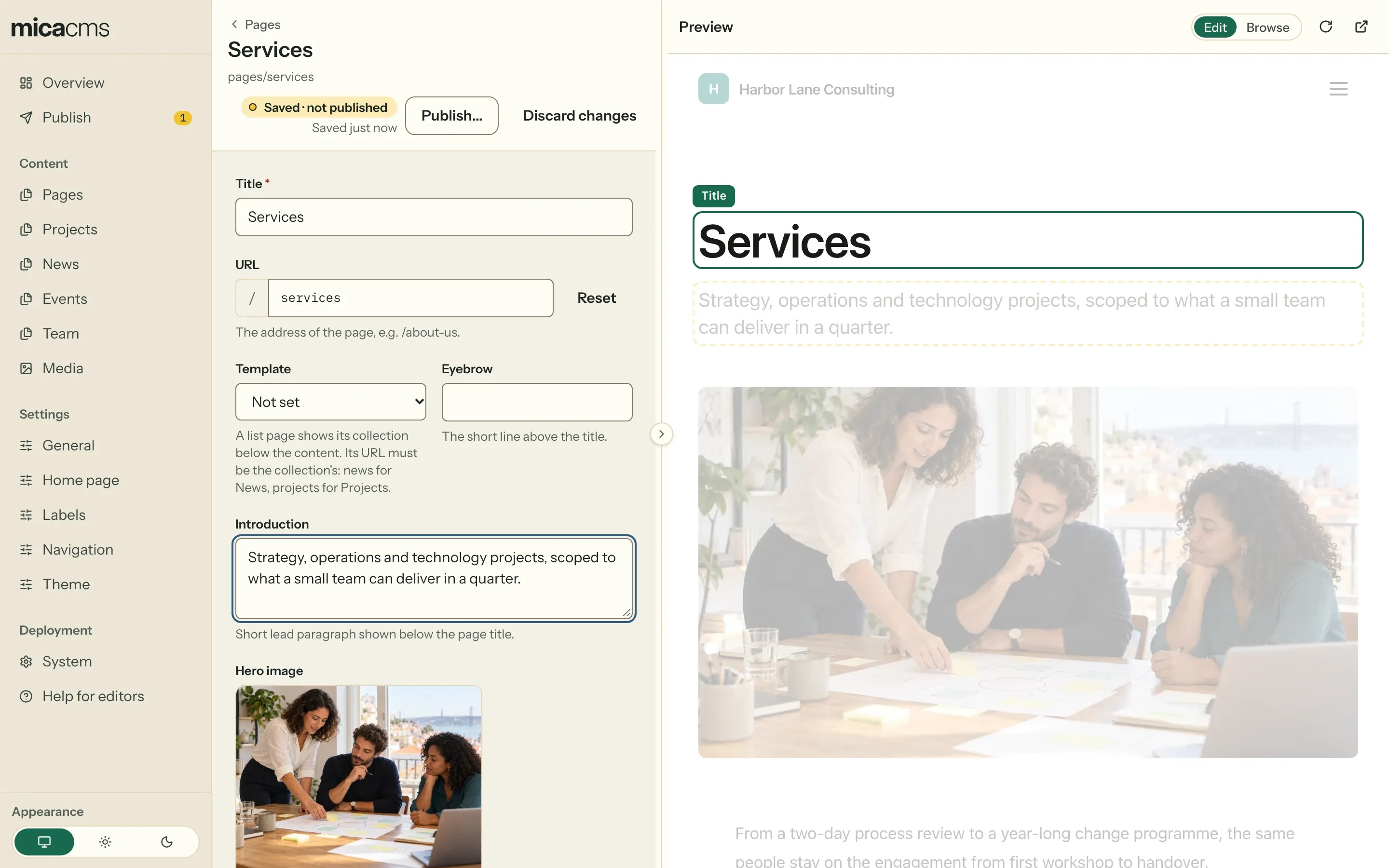Click the Services heading in preview
This screenshot has width=1389, height=868.
[x=1028, y=241]
